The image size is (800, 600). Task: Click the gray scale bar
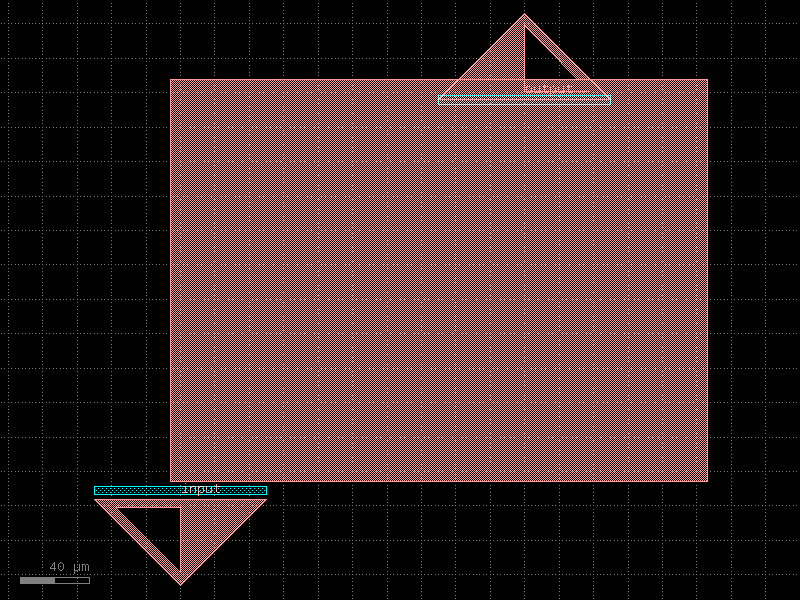[55, 581]
